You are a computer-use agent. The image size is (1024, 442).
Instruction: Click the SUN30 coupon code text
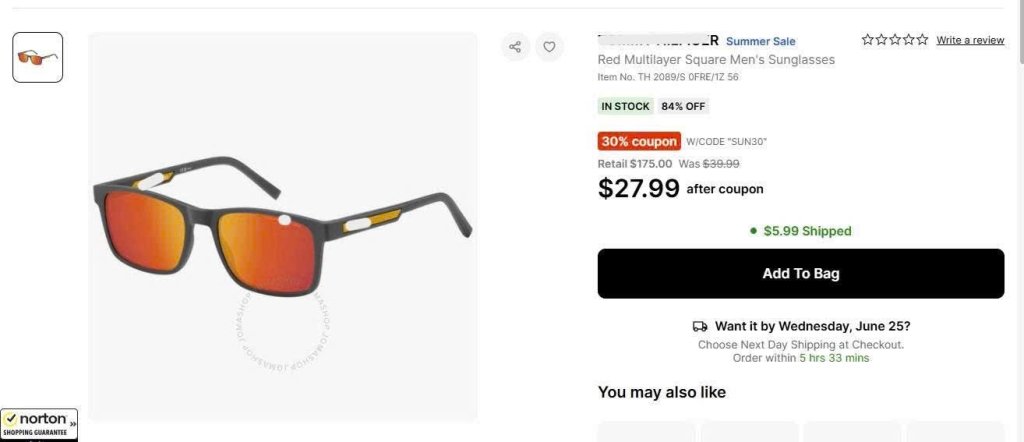click(726, 142)
